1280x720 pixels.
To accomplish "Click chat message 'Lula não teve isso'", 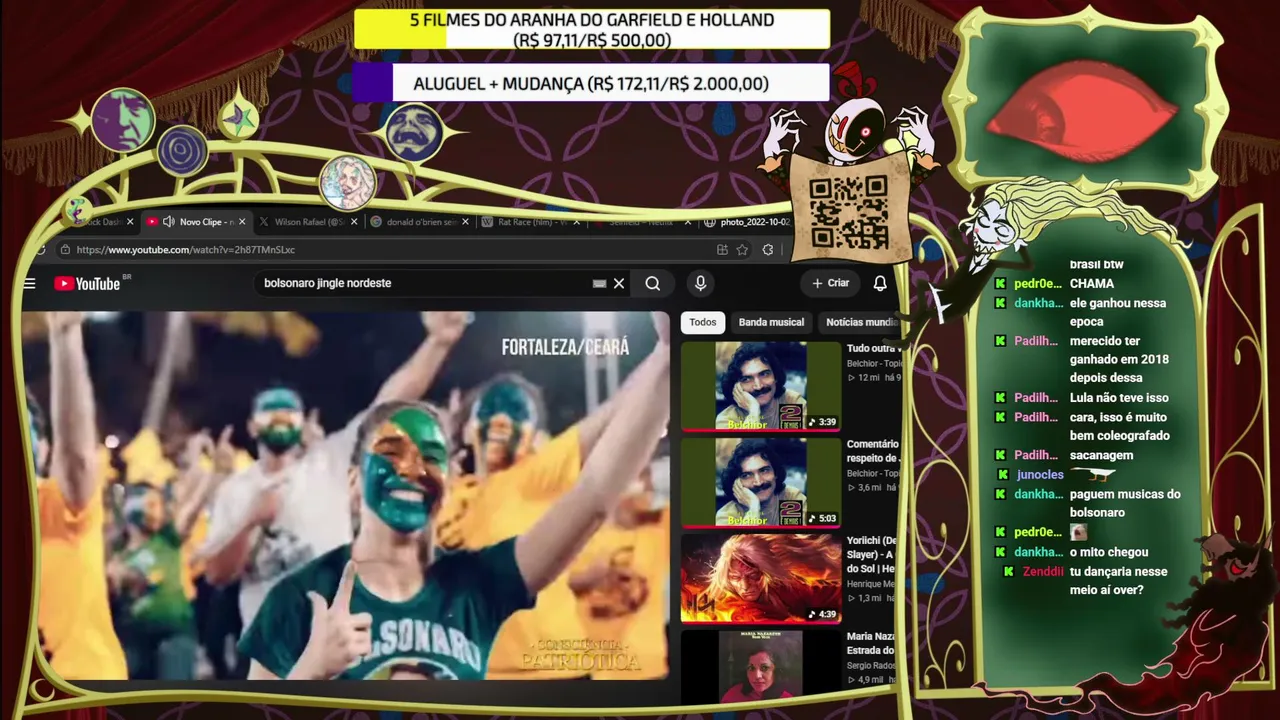I will point(1119,398).
